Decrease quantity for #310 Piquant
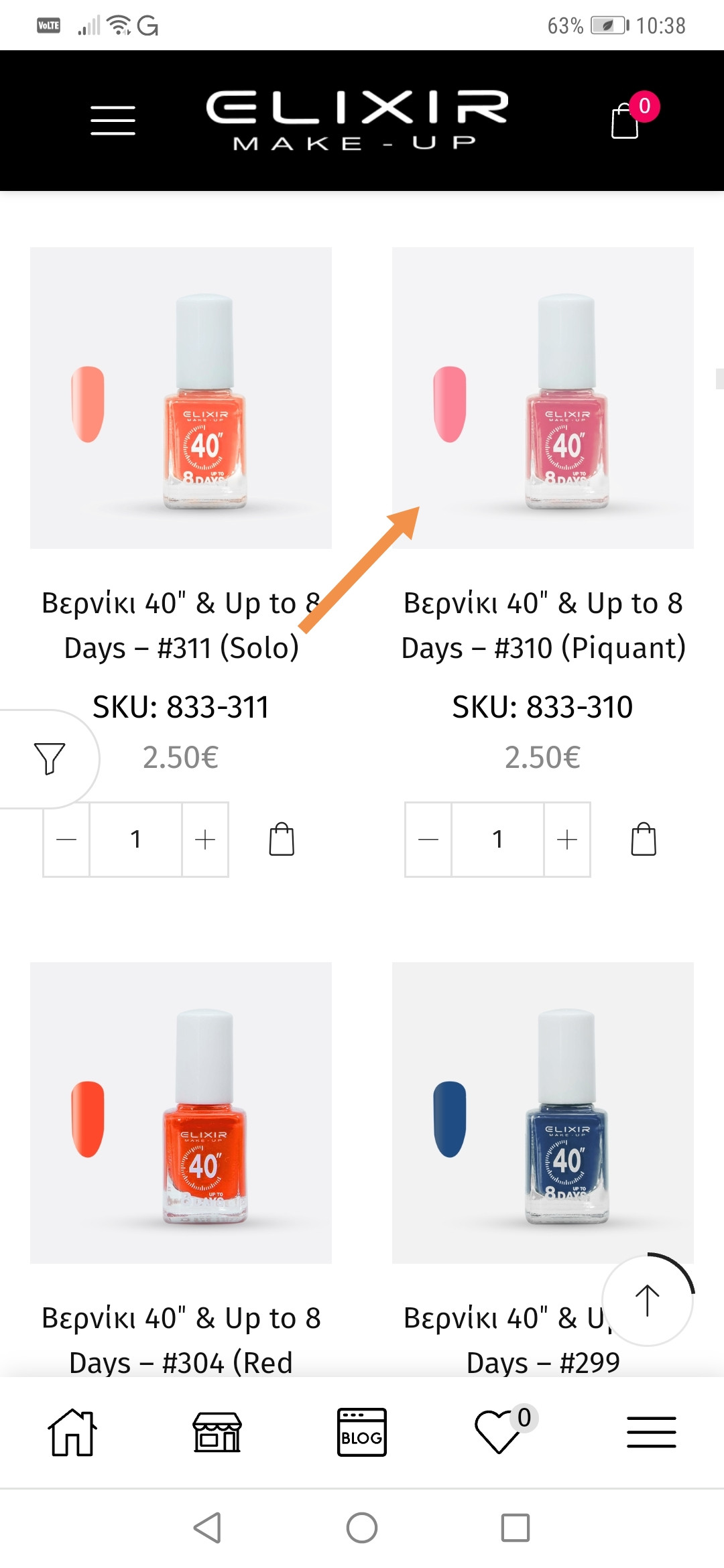 (x=428, y=839)
